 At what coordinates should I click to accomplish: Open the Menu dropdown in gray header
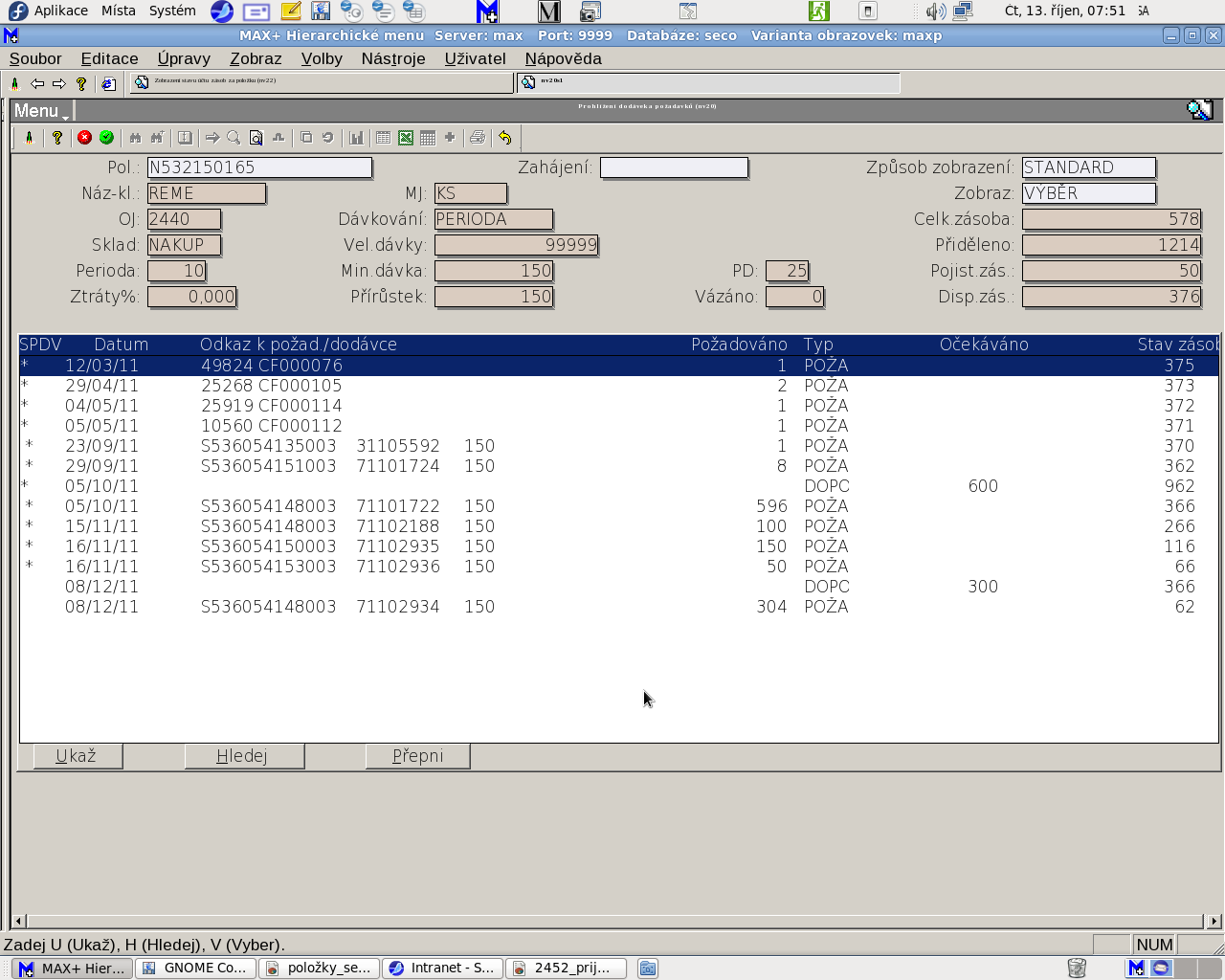(x=41, y=111)
